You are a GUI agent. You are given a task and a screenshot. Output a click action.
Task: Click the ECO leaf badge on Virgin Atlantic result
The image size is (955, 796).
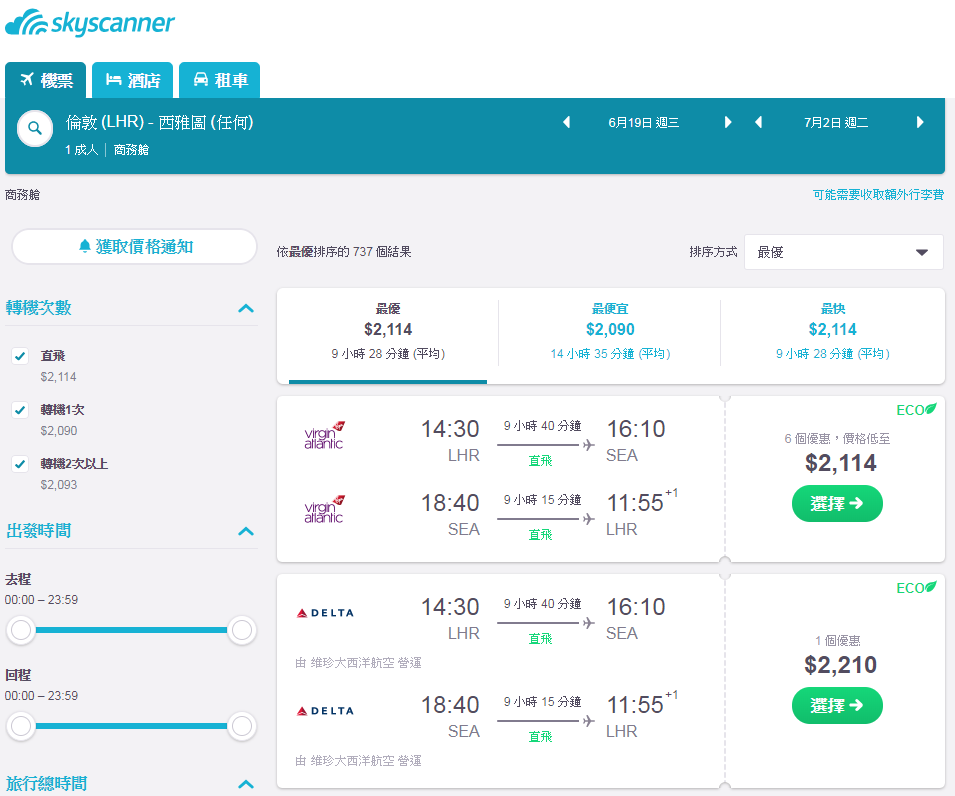[x=916, y=410]
